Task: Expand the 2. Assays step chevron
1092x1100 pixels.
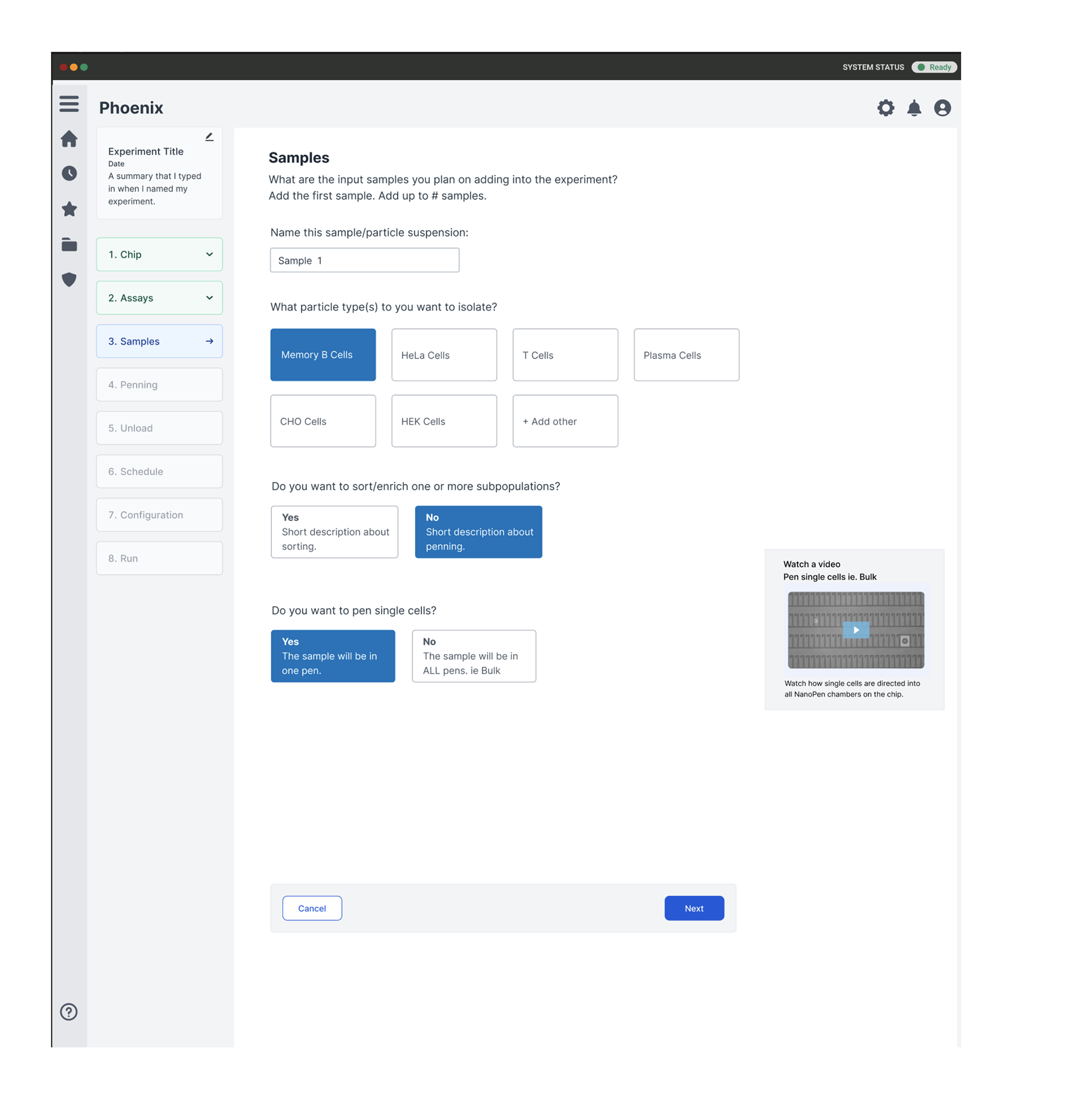Action: click(209, 298)
